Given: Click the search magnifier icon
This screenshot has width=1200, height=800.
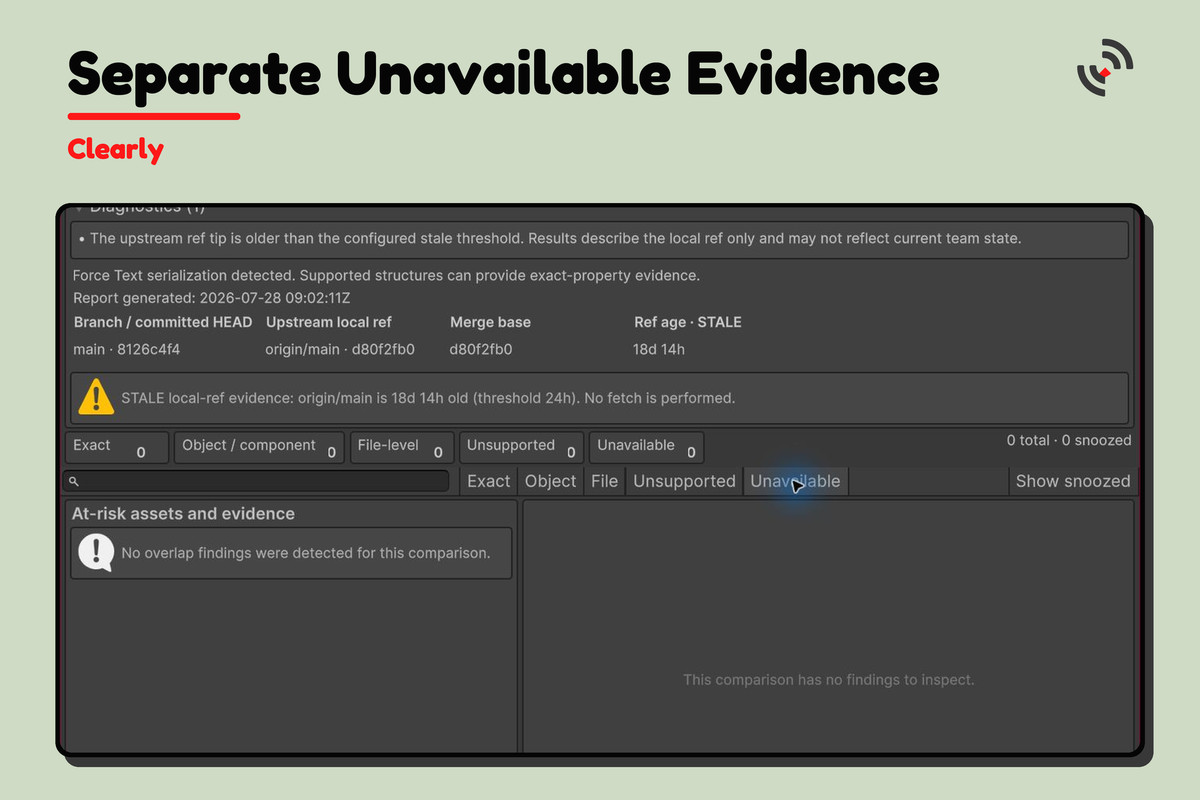Looking at the screenshot, I should 74,481.
